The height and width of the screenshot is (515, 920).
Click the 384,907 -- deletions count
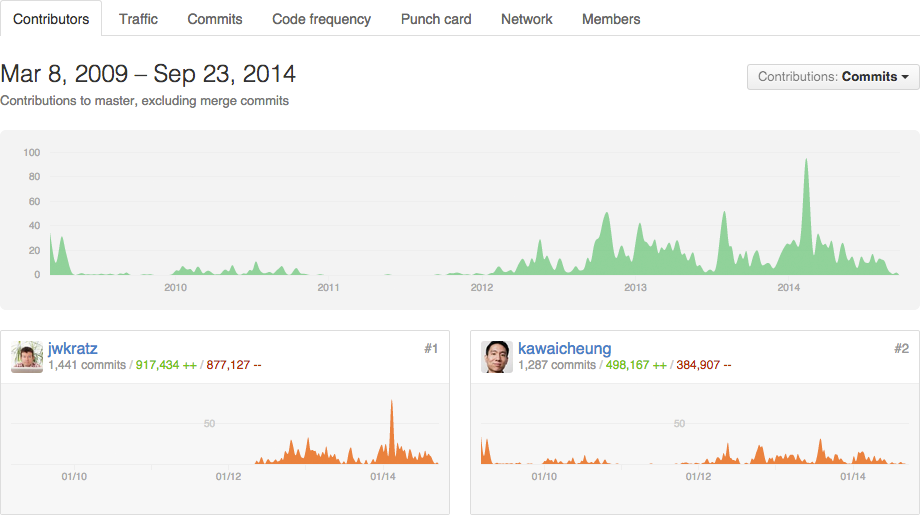click(703, 365)
